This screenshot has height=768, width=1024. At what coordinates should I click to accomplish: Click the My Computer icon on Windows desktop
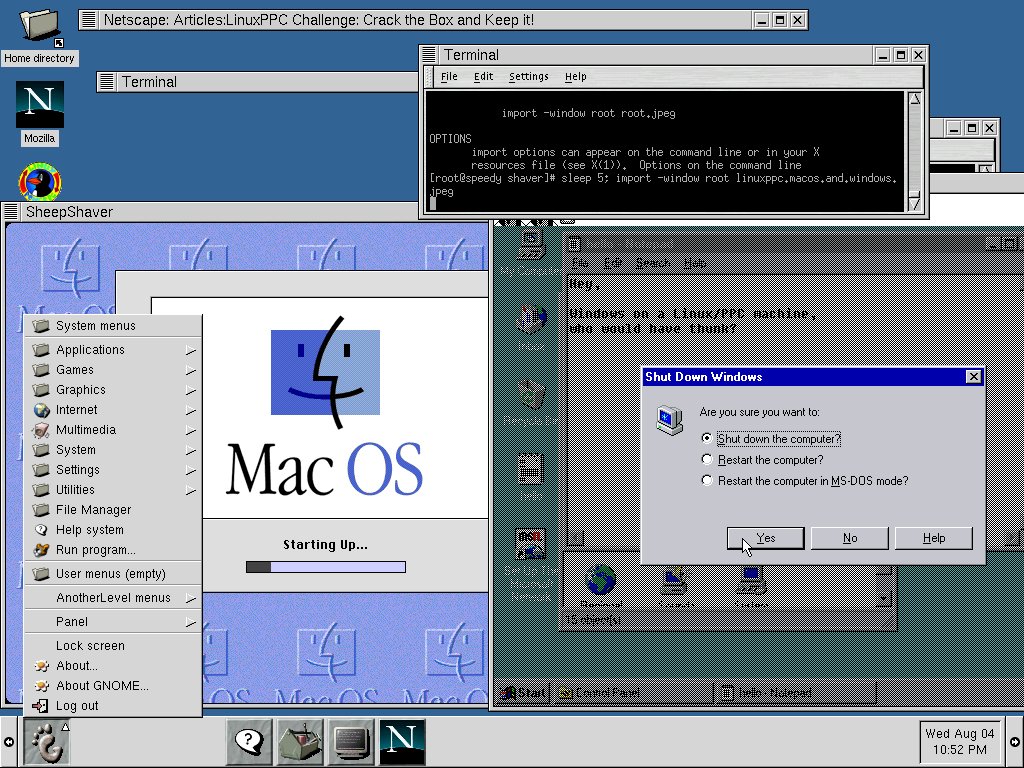[531, 253]
